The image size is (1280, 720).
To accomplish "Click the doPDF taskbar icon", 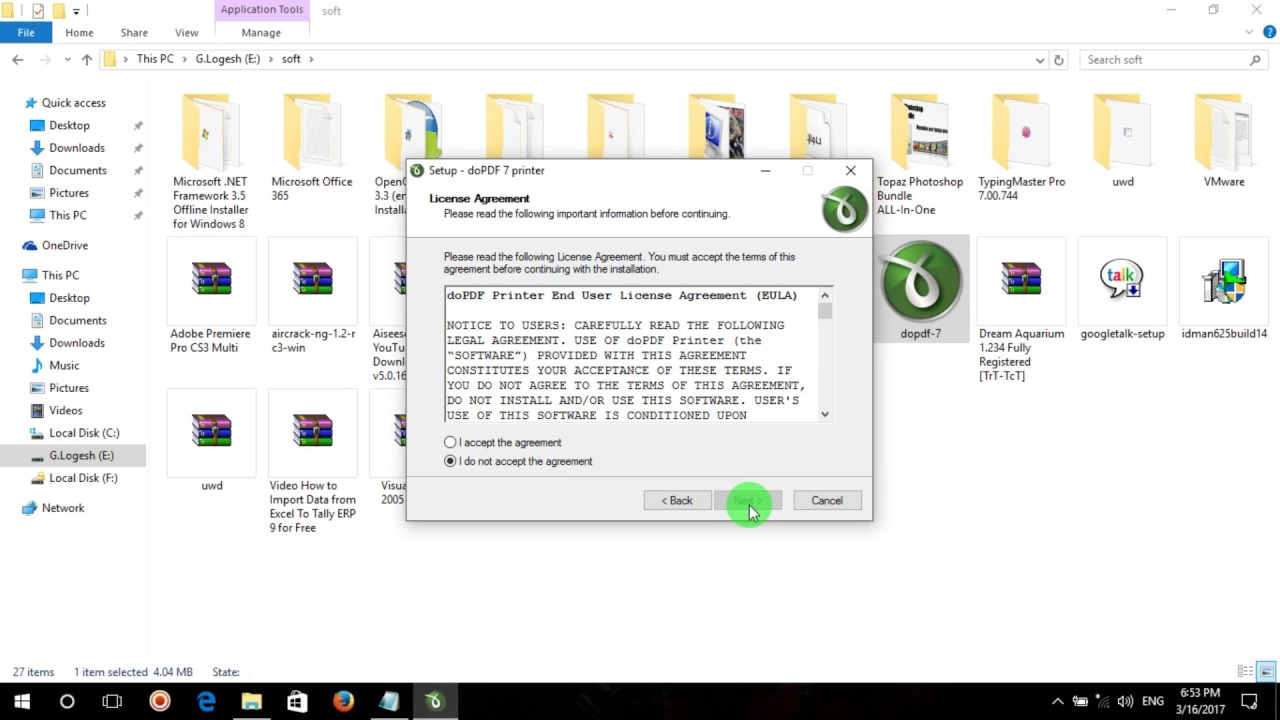I will [434, 701].
